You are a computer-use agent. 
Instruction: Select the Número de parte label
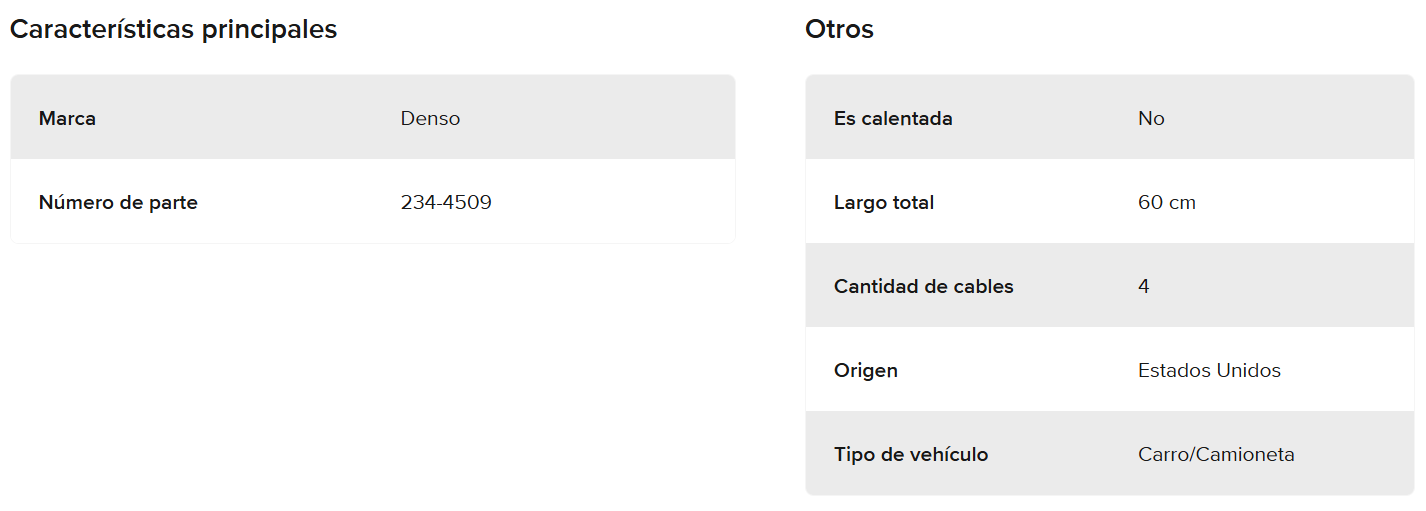coord(118,203)
